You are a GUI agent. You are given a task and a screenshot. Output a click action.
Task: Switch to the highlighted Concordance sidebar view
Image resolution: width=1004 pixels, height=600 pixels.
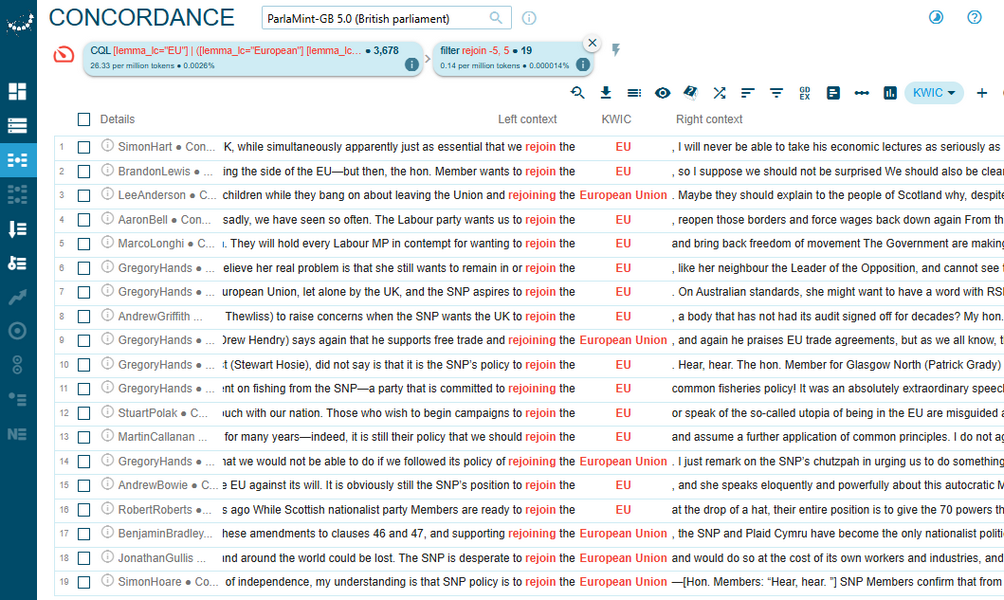[x=17, y=159]
